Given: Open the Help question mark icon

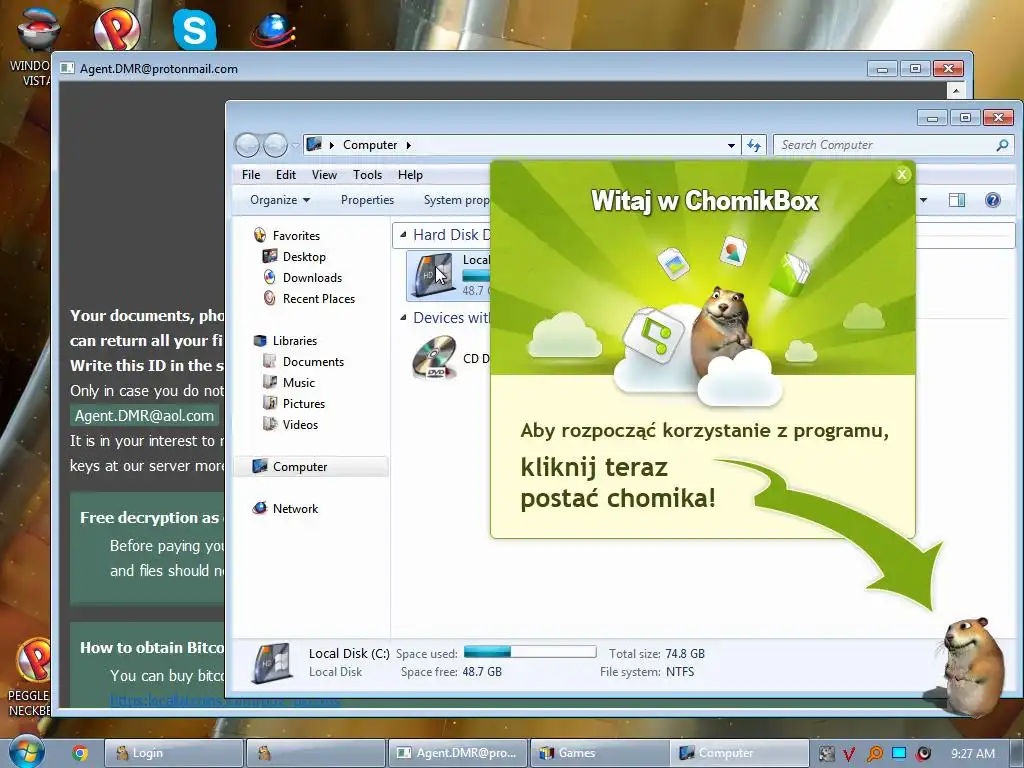Looking at the screenshot, I should 993,200.
